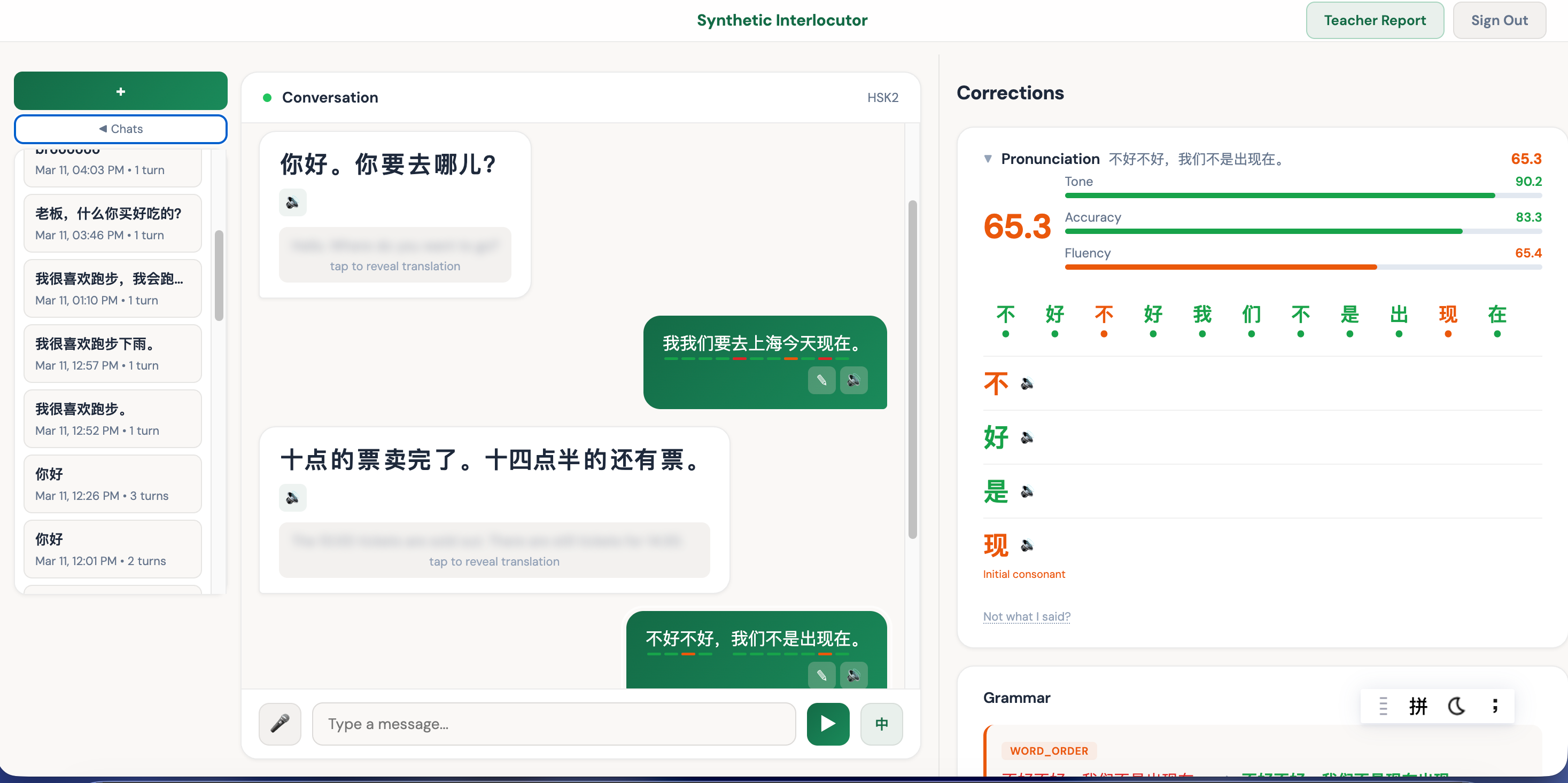Click the Not what I said link
1568x783 pixels.
1026,616
